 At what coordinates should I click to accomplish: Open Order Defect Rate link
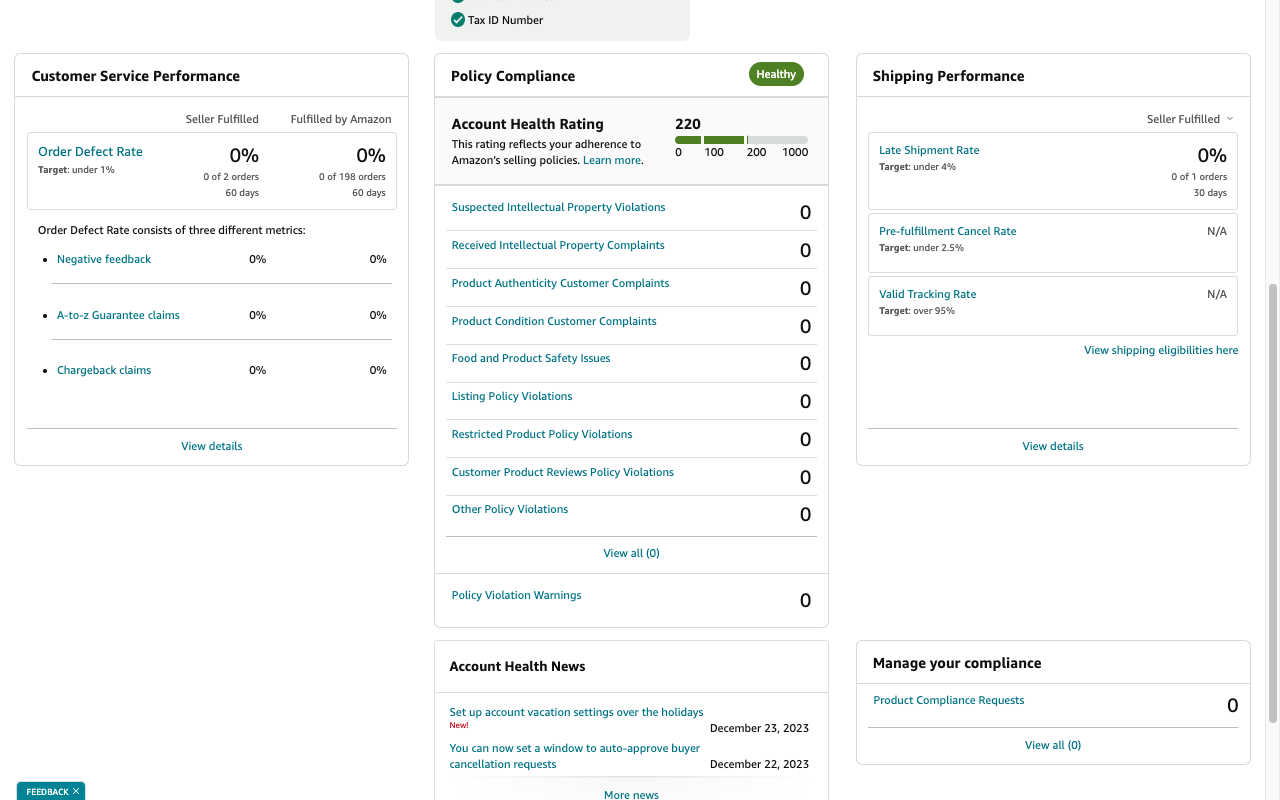90,152
